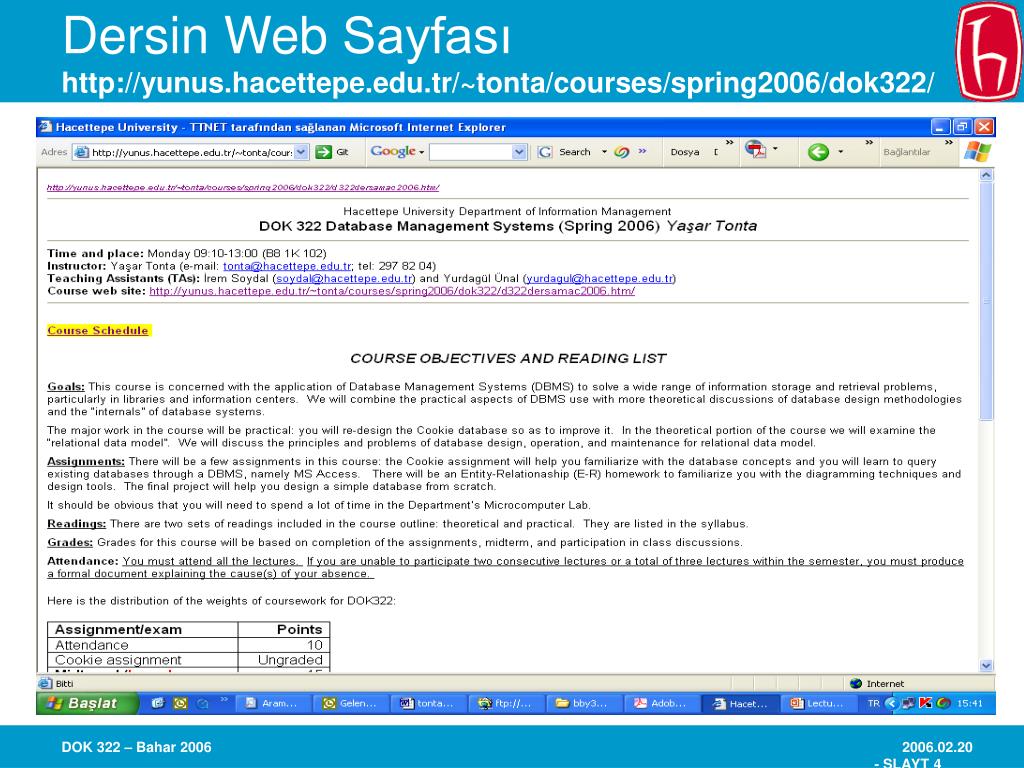Viewport: 1024px width, 768px height.
Task: Click the Windows flag throbber icon
Action: pyautogui.click(x=978, y=152)
